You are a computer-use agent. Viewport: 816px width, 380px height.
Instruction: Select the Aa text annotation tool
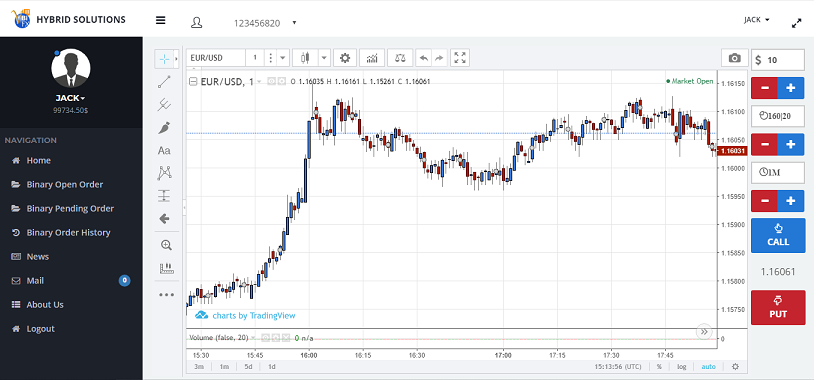164,150
